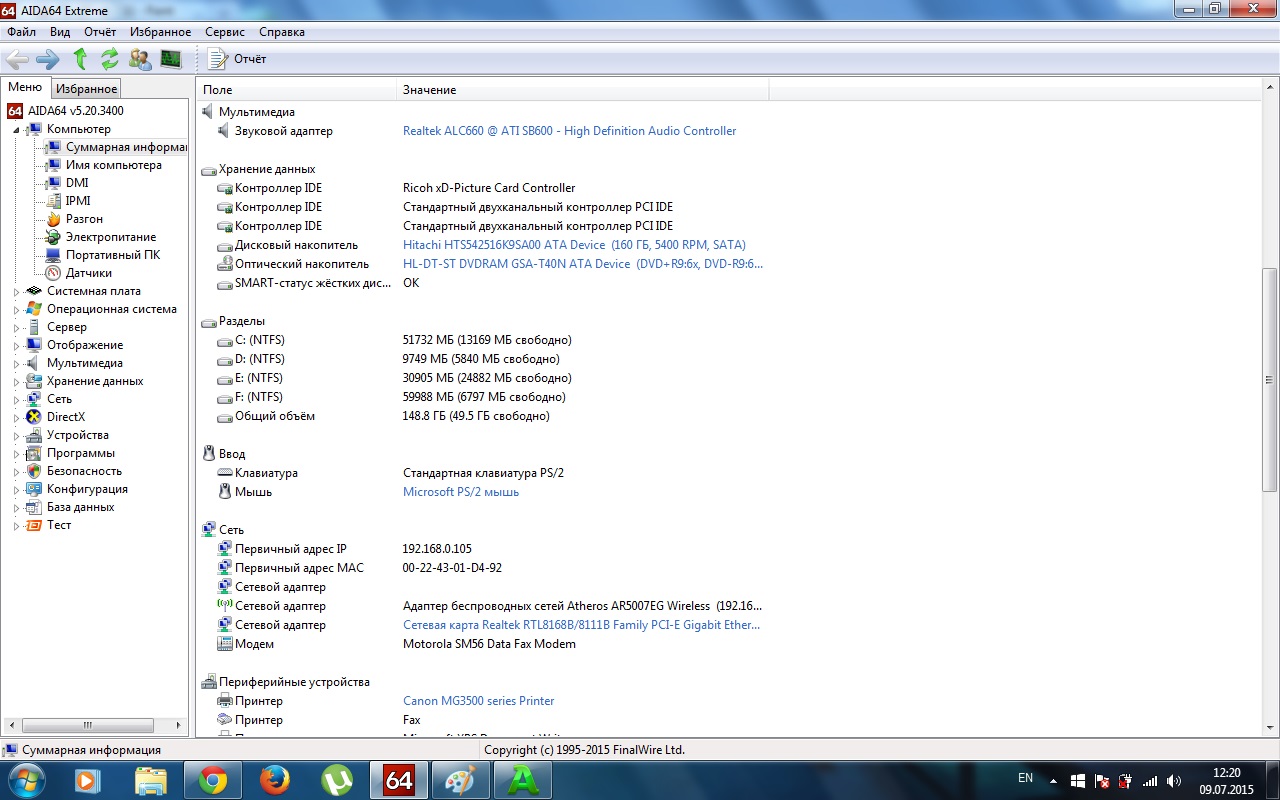This screenshot has width=1280, height=800.
Task: Expand the Отображение tree node
Action: tap(16, 345)
